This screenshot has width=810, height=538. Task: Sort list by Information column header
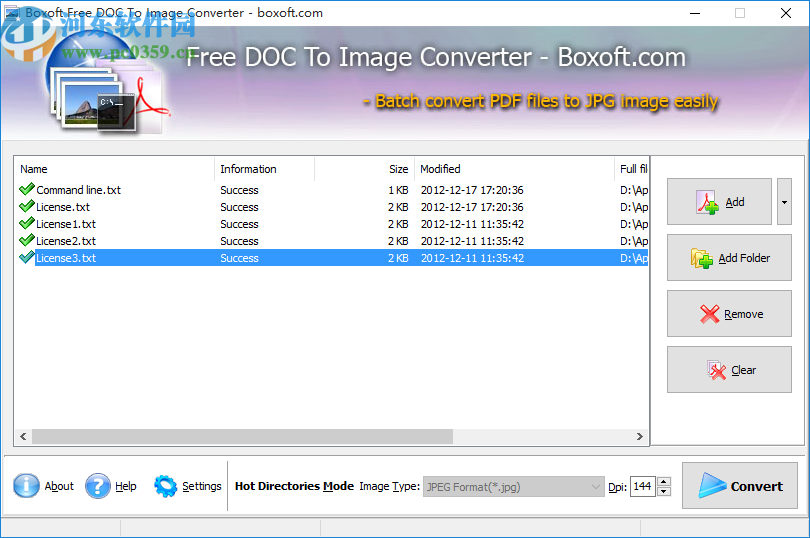click(264, 169)
